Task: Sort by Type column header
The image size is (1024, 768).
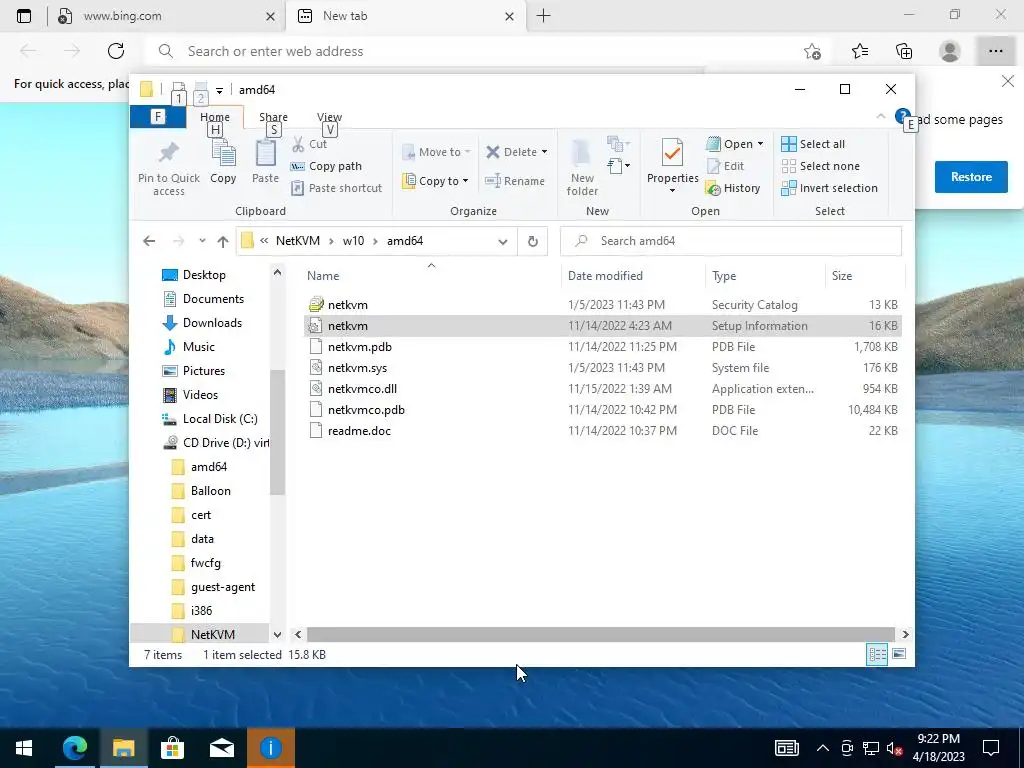Action: [765, 276]
